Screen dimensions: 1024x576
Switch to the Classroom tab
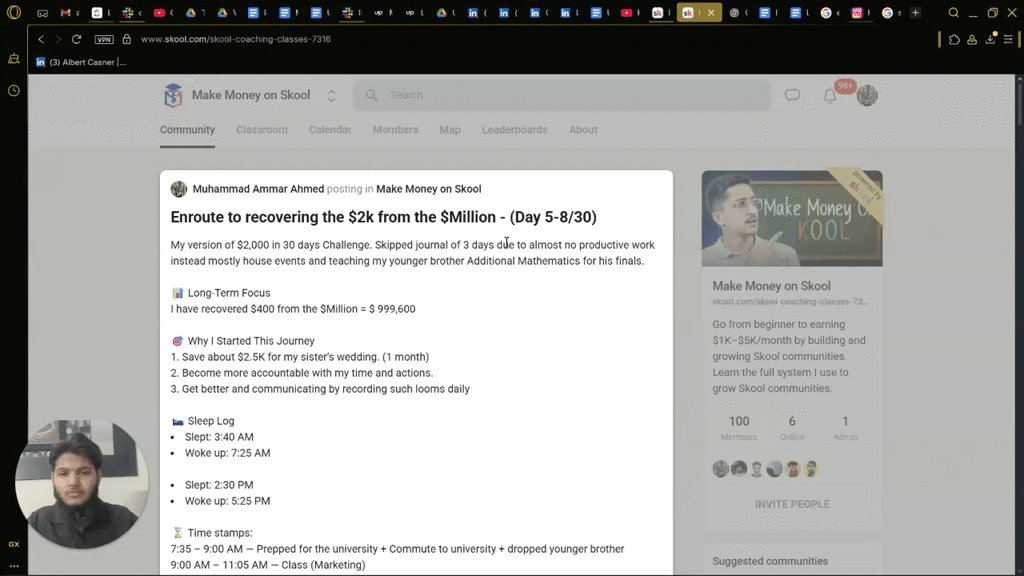pyautogui.click(x=261, y=130)
